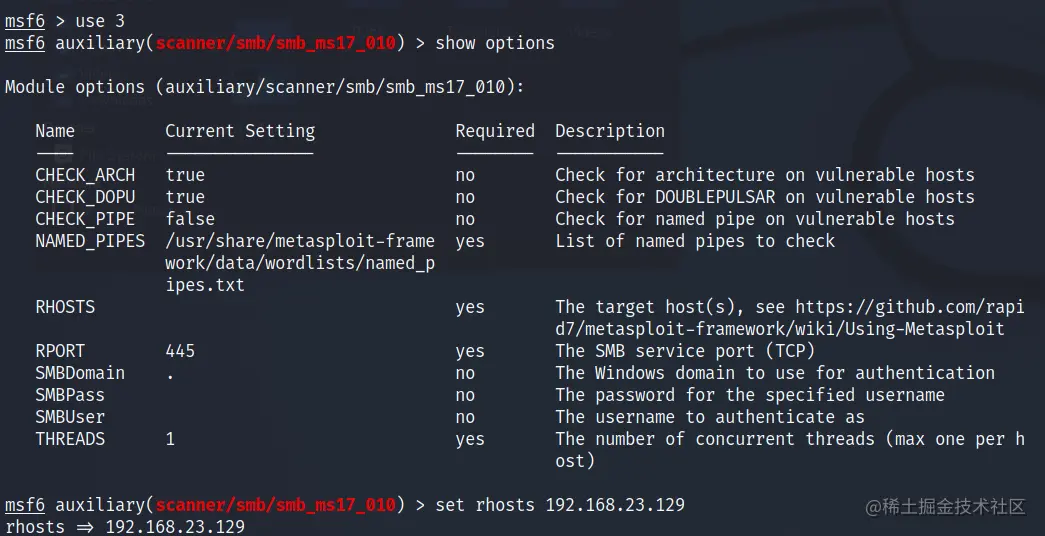Click the 'rhosts => 192.168.23.129' output line
The image size is (1045, 536).
pyautogui.click(x=125, y=527)
